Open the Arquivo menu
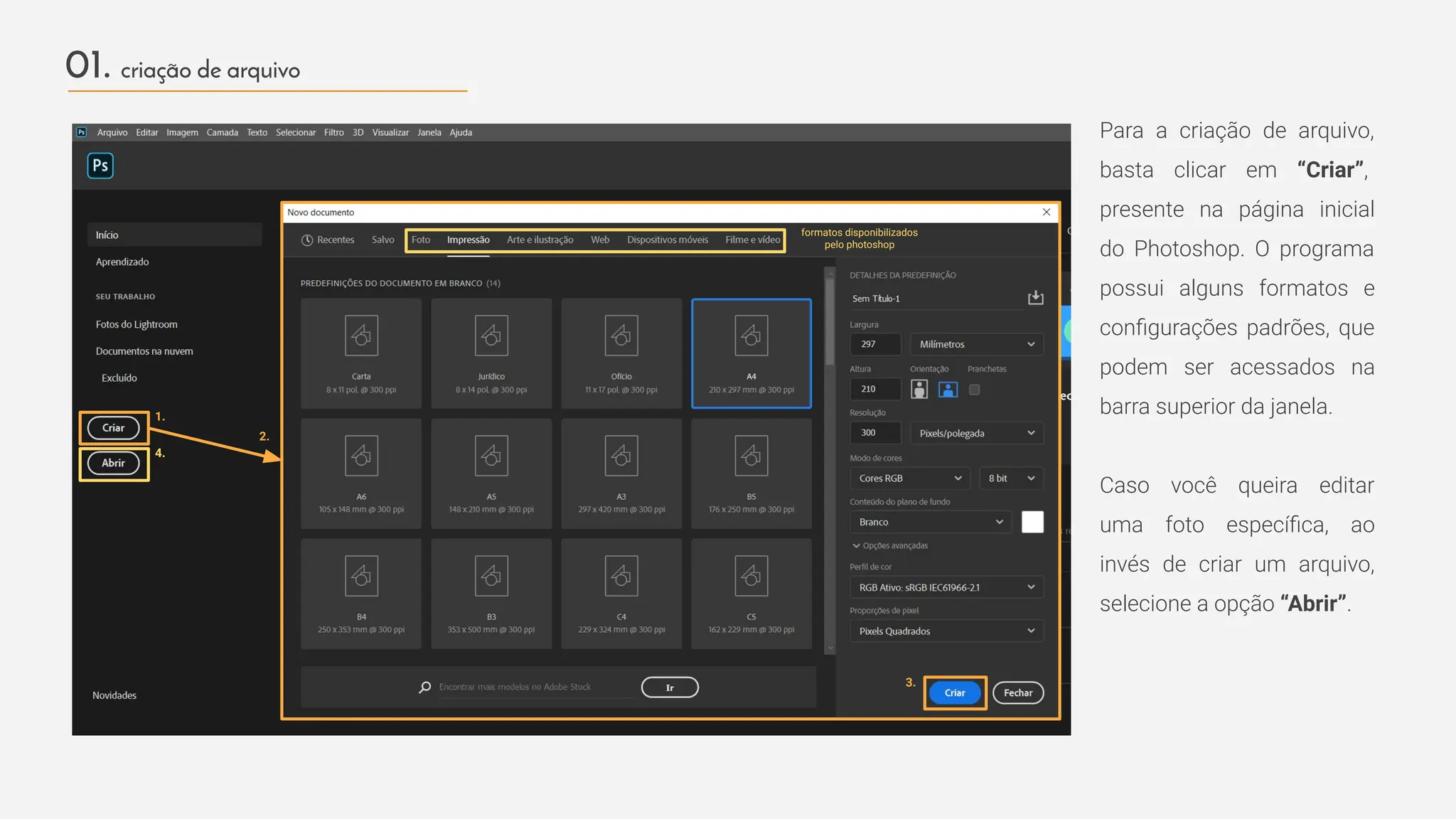This screenshot has width=1456, height=819. [x=112, y=132]
